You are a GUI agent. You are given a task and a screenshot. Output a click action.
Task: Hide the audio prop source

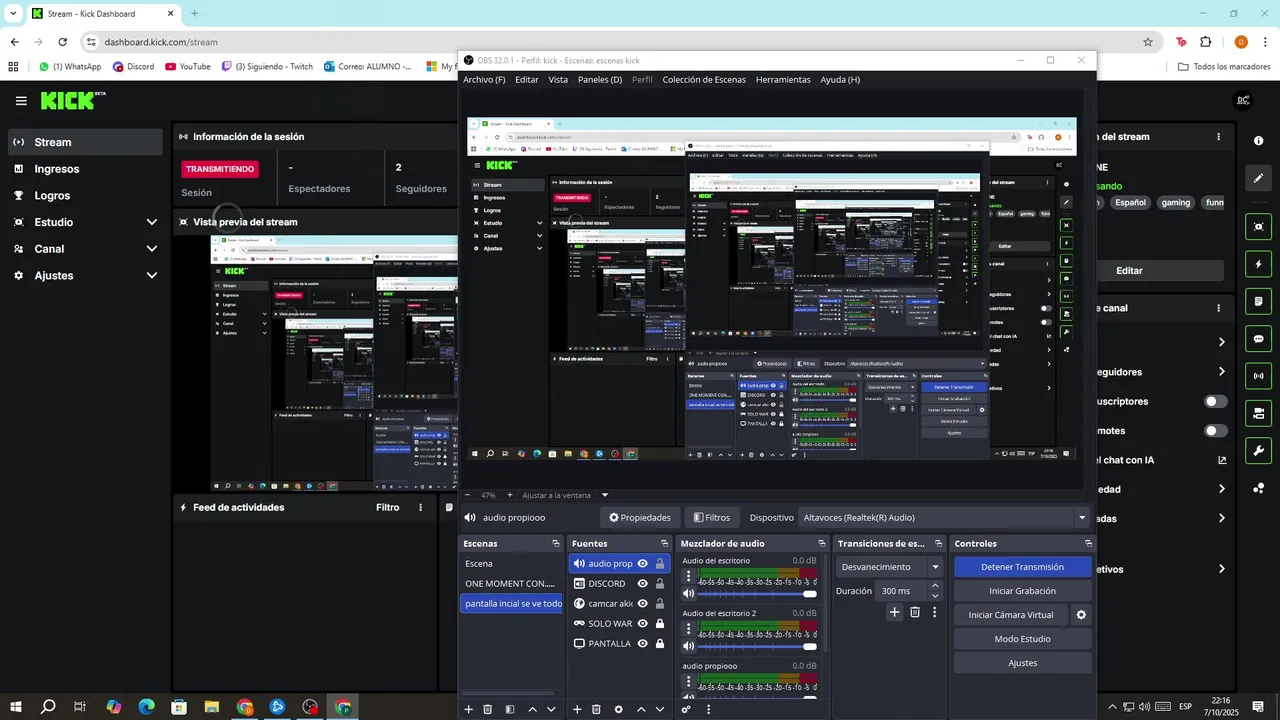click(x=643, y=564)
